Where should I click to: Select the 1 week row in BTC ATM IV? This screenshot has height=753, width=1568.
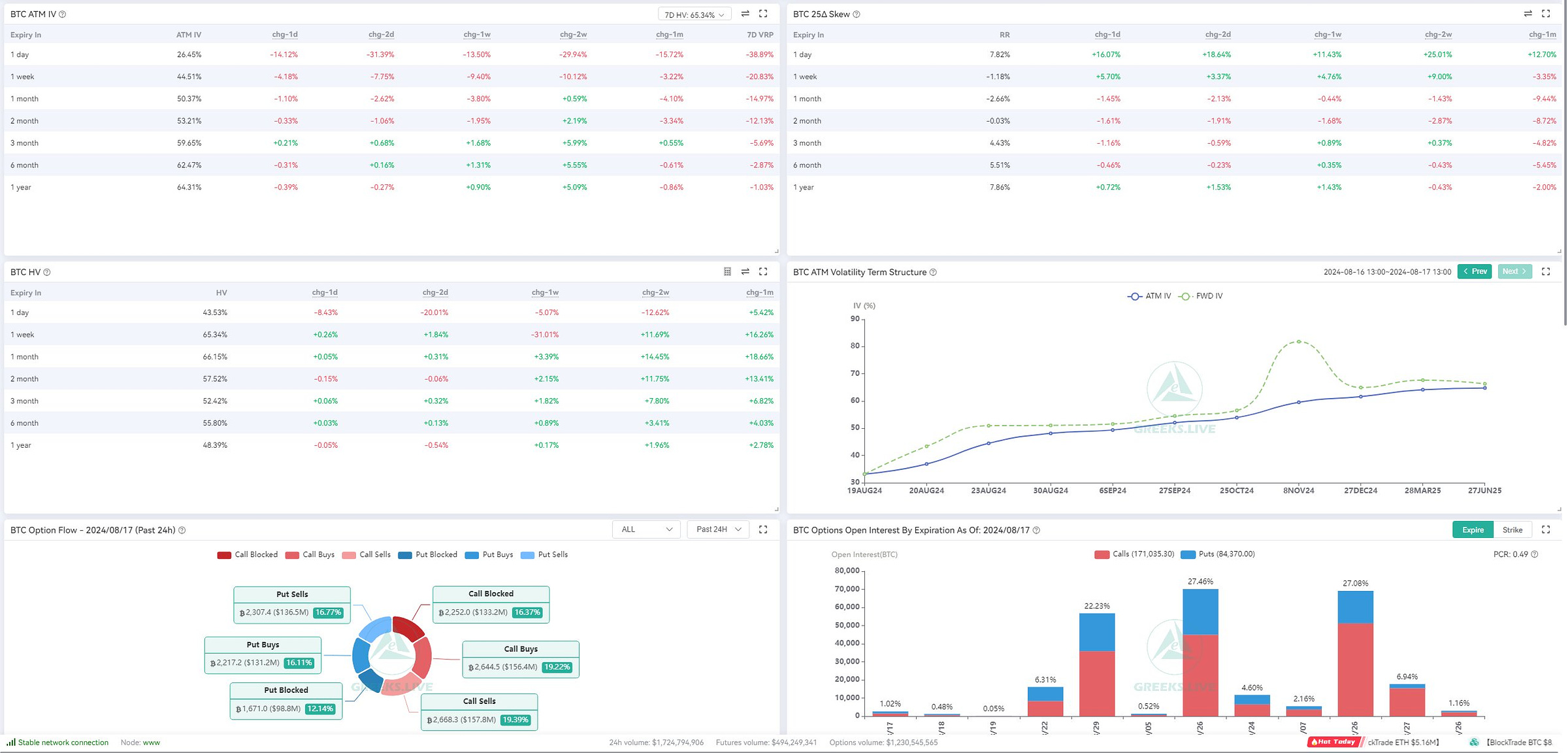[392, 76]
